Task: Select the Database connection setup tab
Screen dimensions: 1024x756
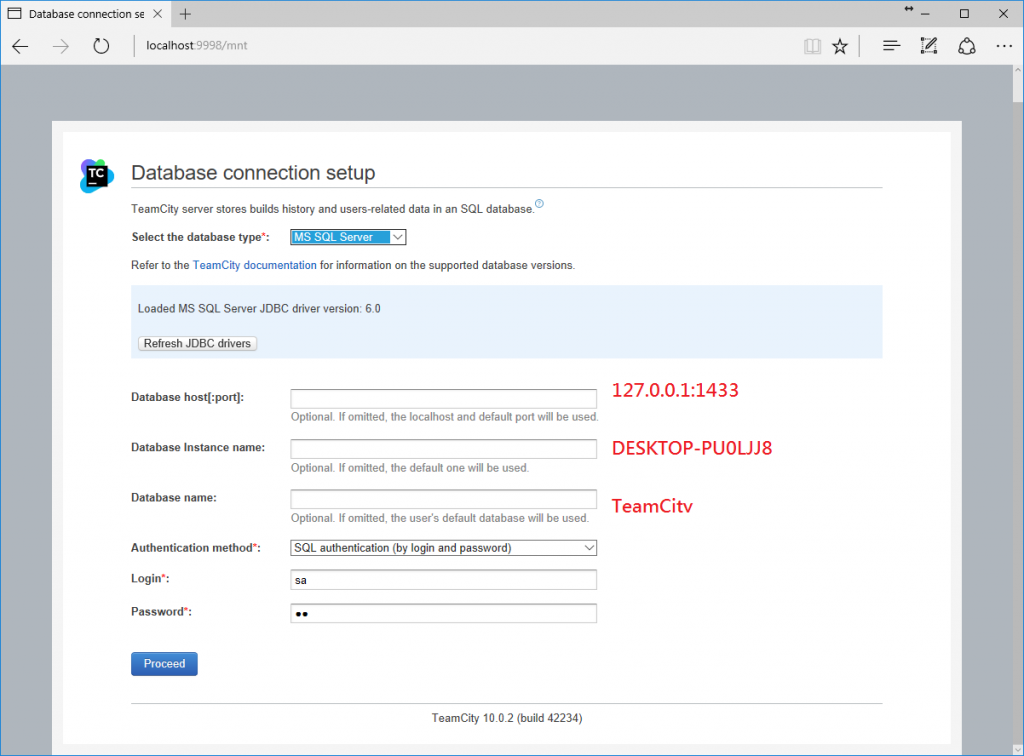Action: point(86,14)
